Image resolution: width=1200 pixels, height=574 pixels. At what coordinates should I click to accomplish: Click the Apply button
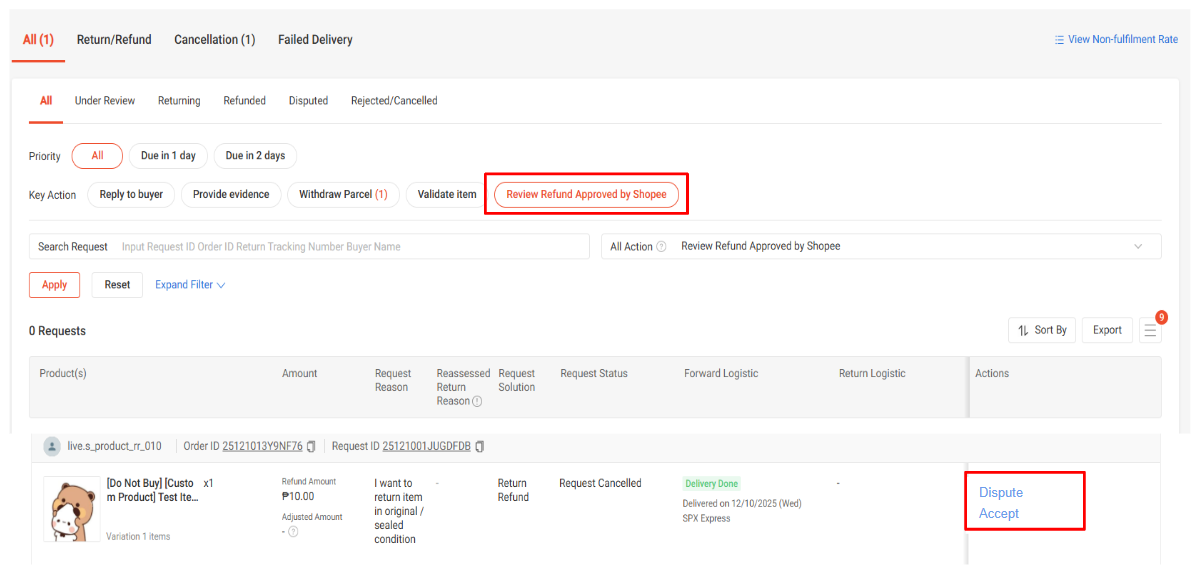click(54, 285)
